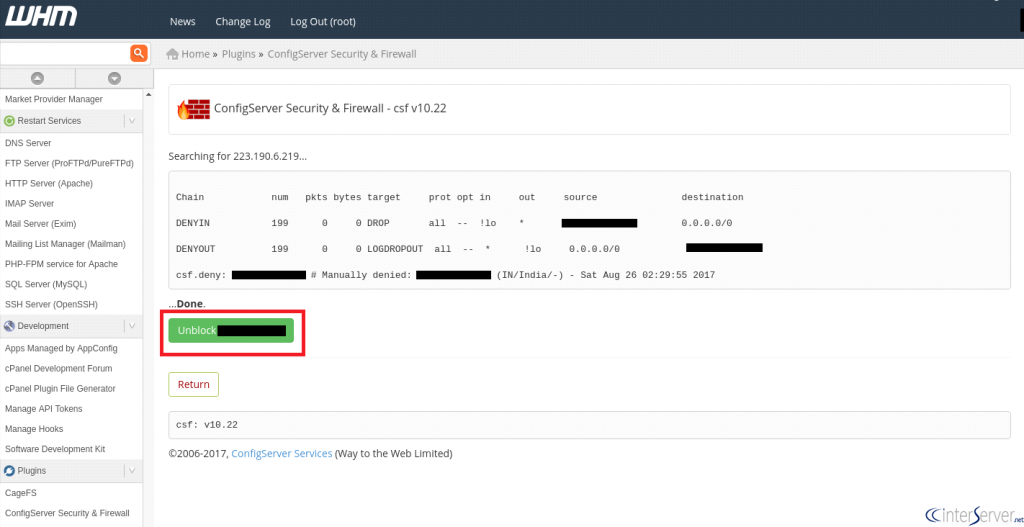This screenshot has width=1024, height=527.
Task: Click the ConfigServer Security & Firewall csf v10.22 title
Action: coord(330,109)
